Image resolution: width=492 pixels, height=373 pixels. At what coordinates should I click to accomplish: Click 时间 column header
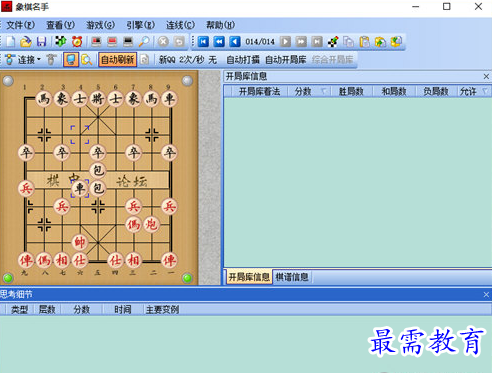(123, 310)
